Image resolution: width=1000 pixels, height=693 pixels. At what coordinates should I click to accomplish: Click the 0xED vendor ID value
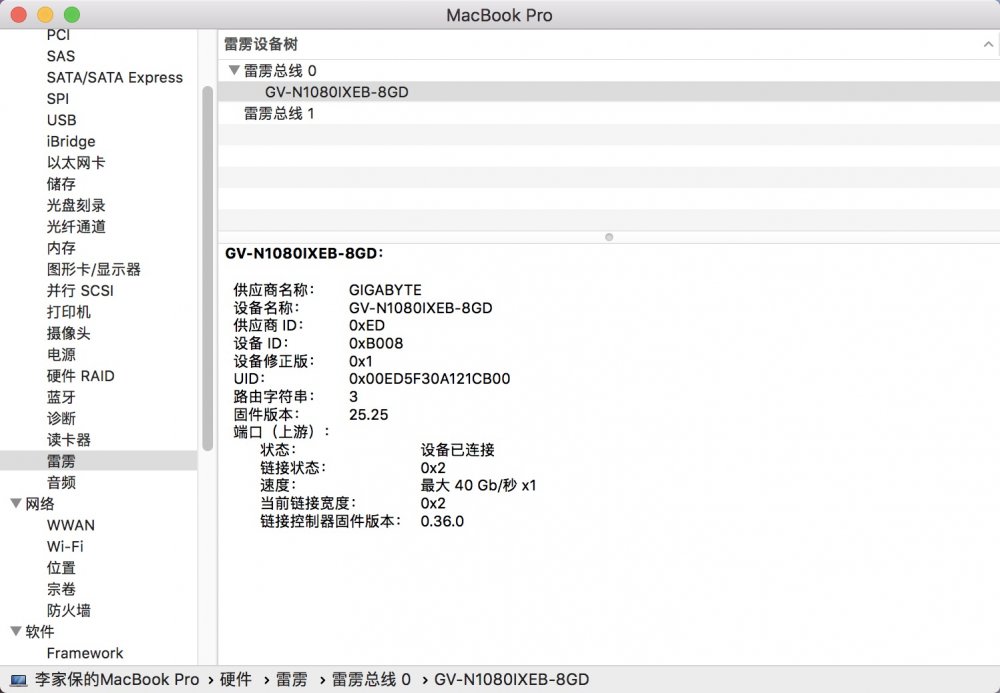(x=367, y=325)
